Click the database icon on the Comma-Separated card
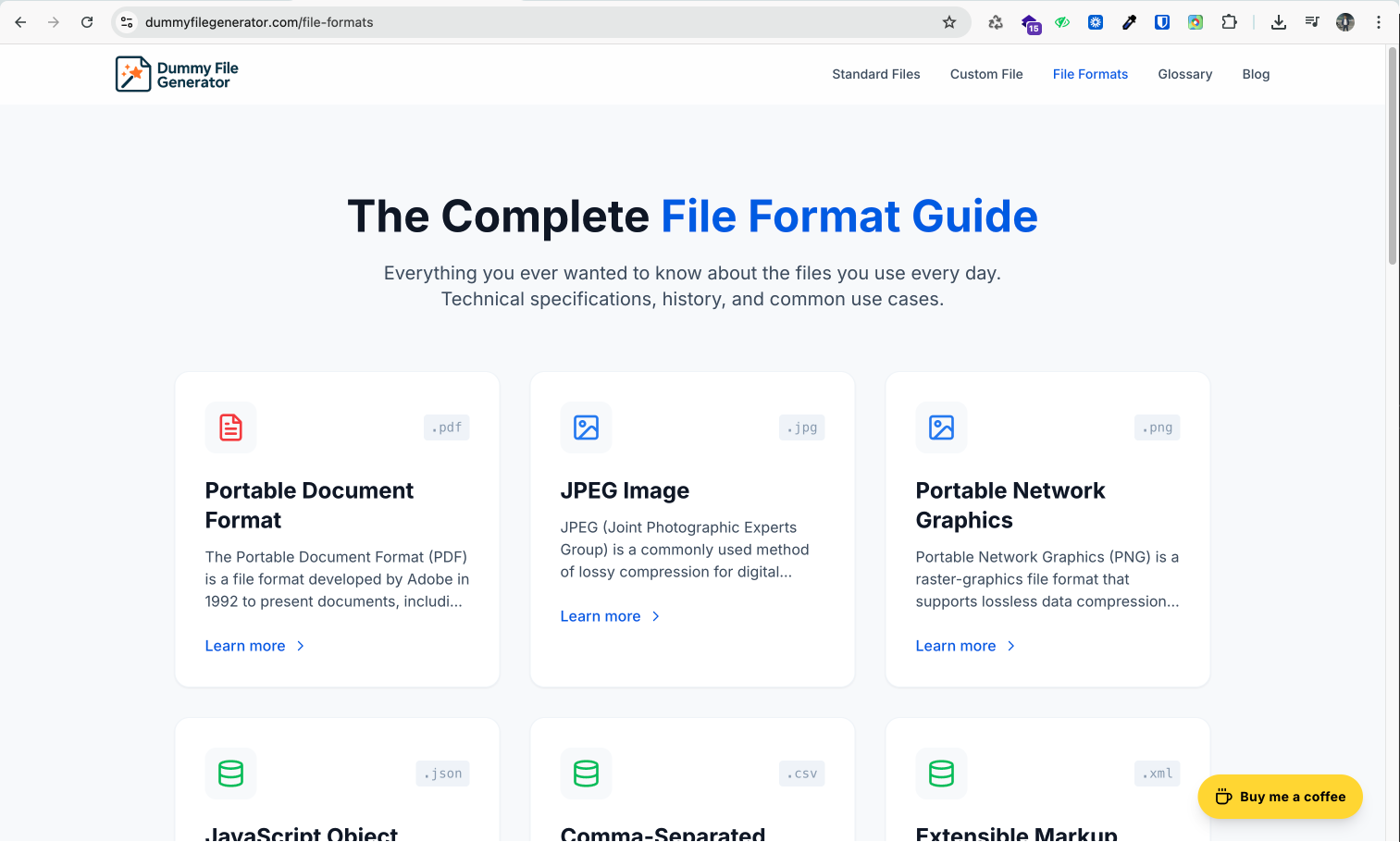This screenshot has height=842, width=1400. point(586,774)
